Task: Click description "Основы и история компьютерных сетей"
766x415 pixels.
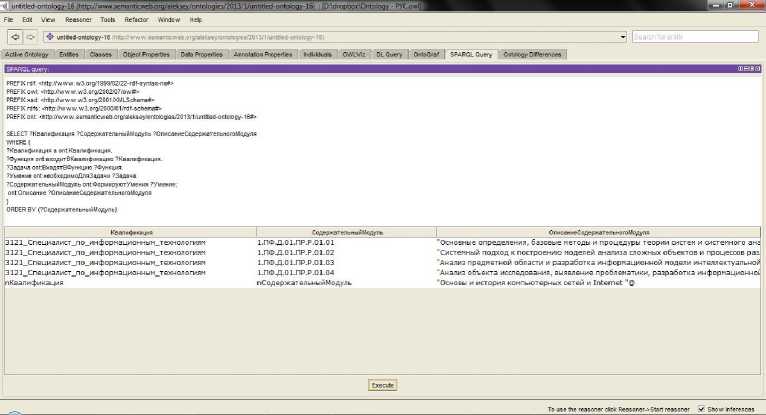Action: 598,283
